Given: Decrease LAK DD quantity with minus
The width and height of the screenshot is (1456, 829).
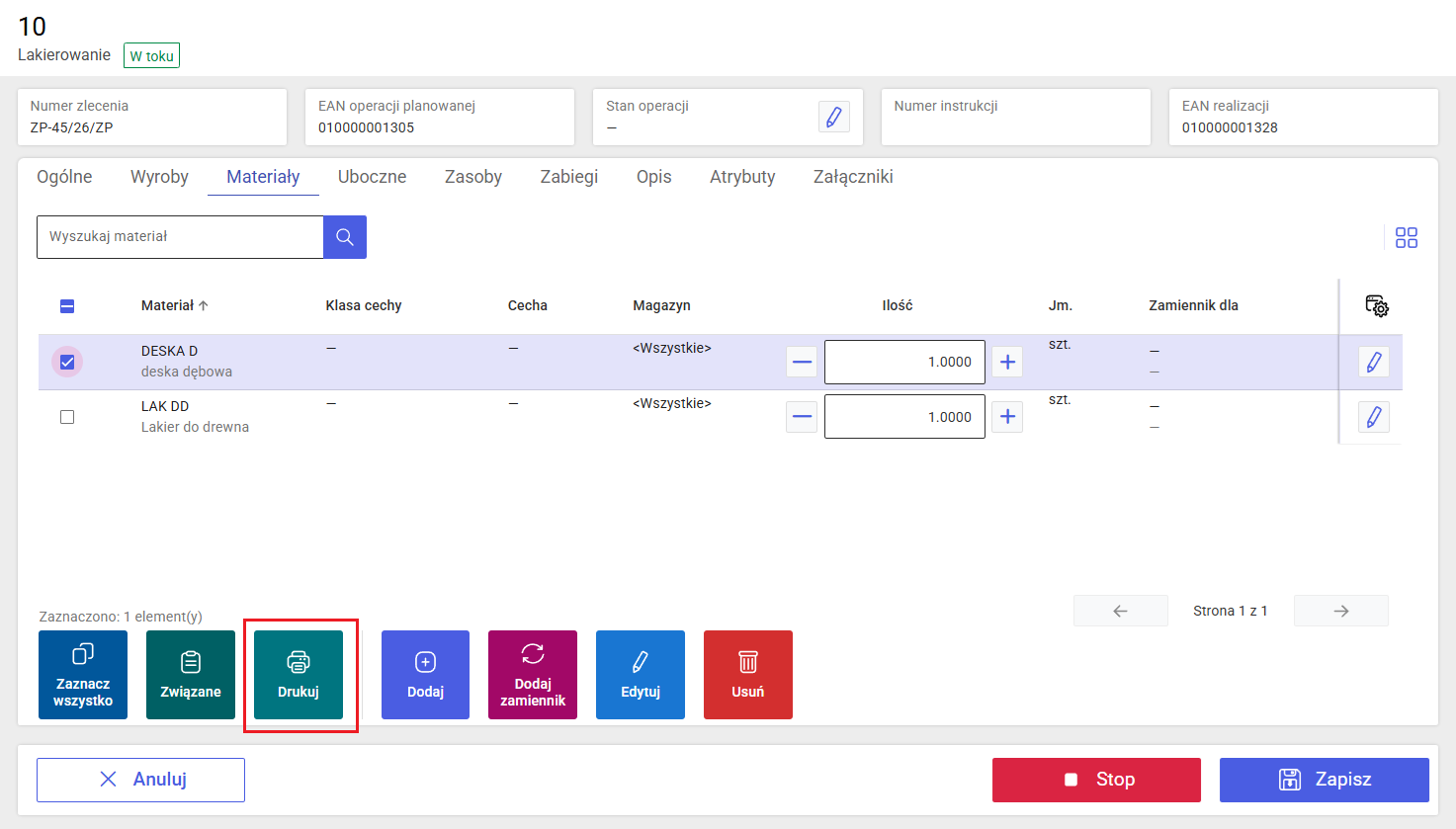Looking at the screenshot, I should [803, 417].
